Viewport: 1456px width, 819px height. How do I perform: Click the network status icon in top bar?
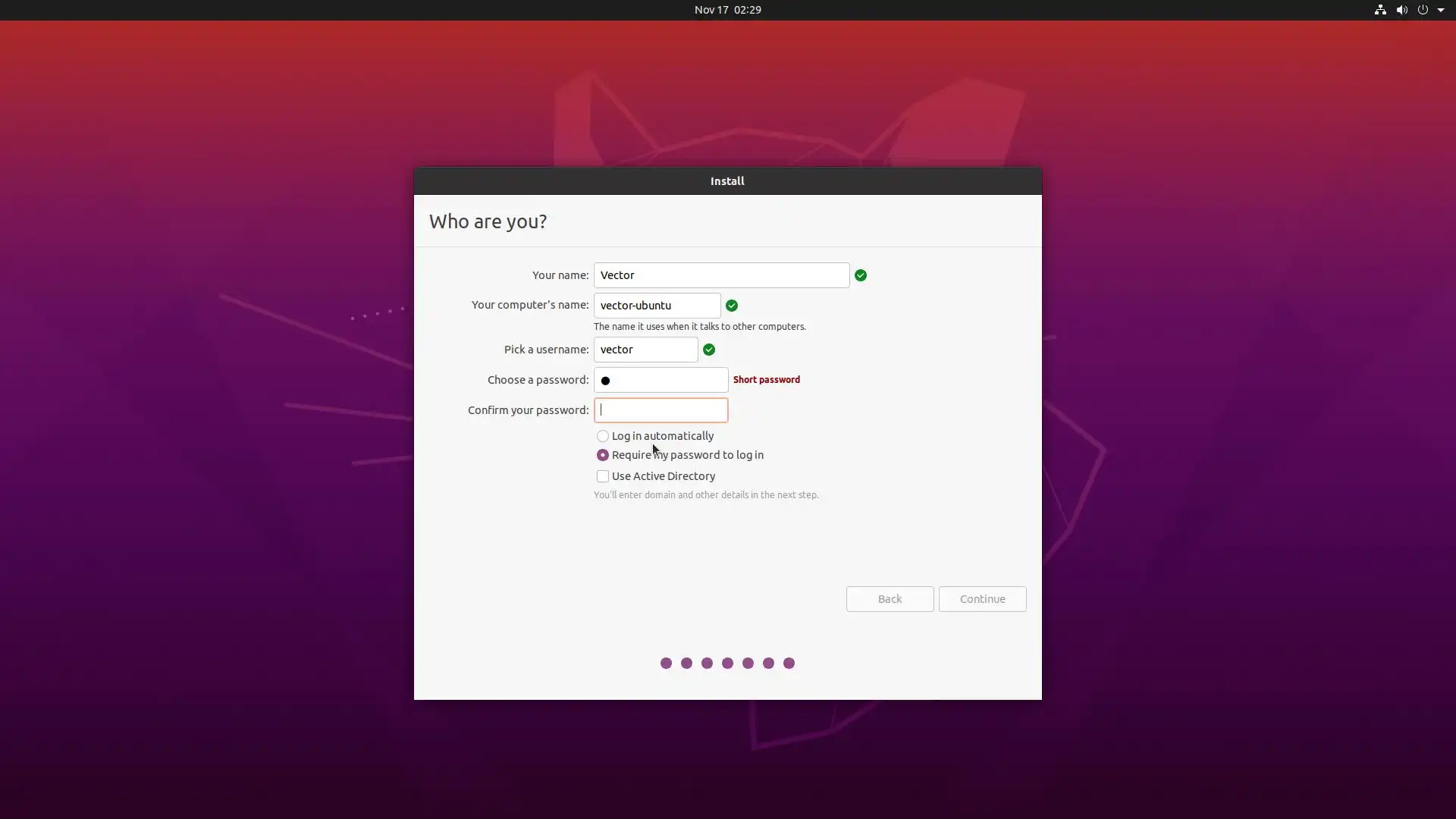(1380, 10)
